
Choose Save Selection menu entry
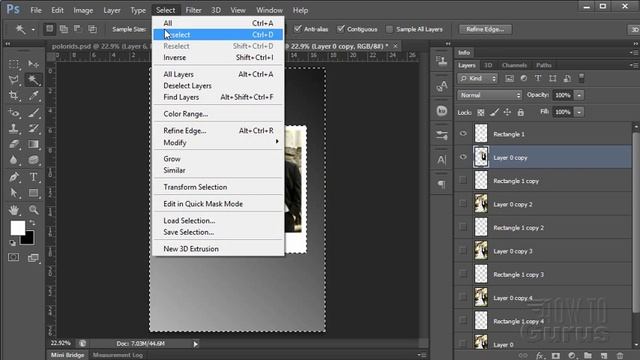218,232
